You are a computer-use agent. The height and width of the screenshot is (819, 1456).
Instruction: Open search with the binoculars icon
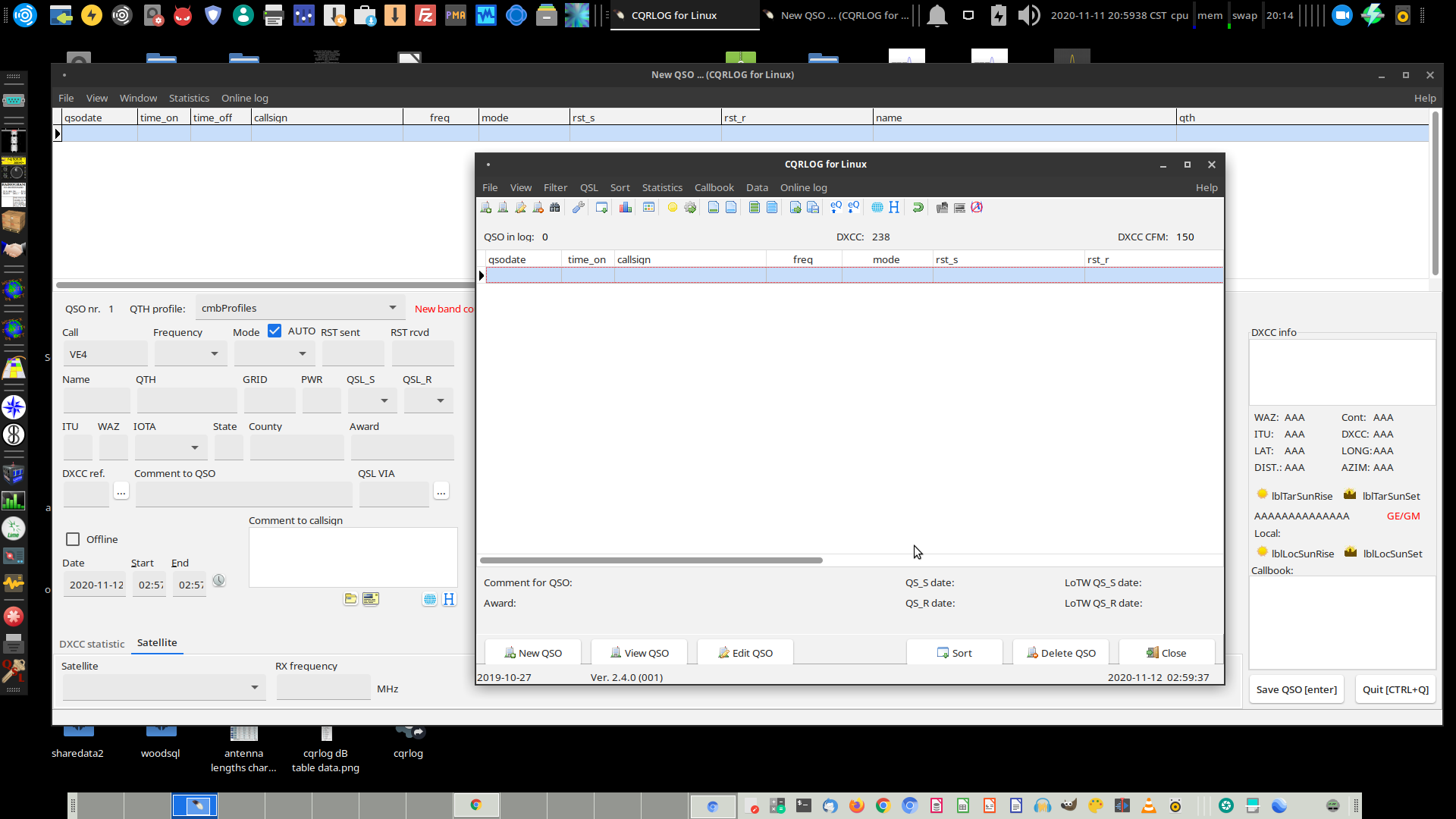555,207
